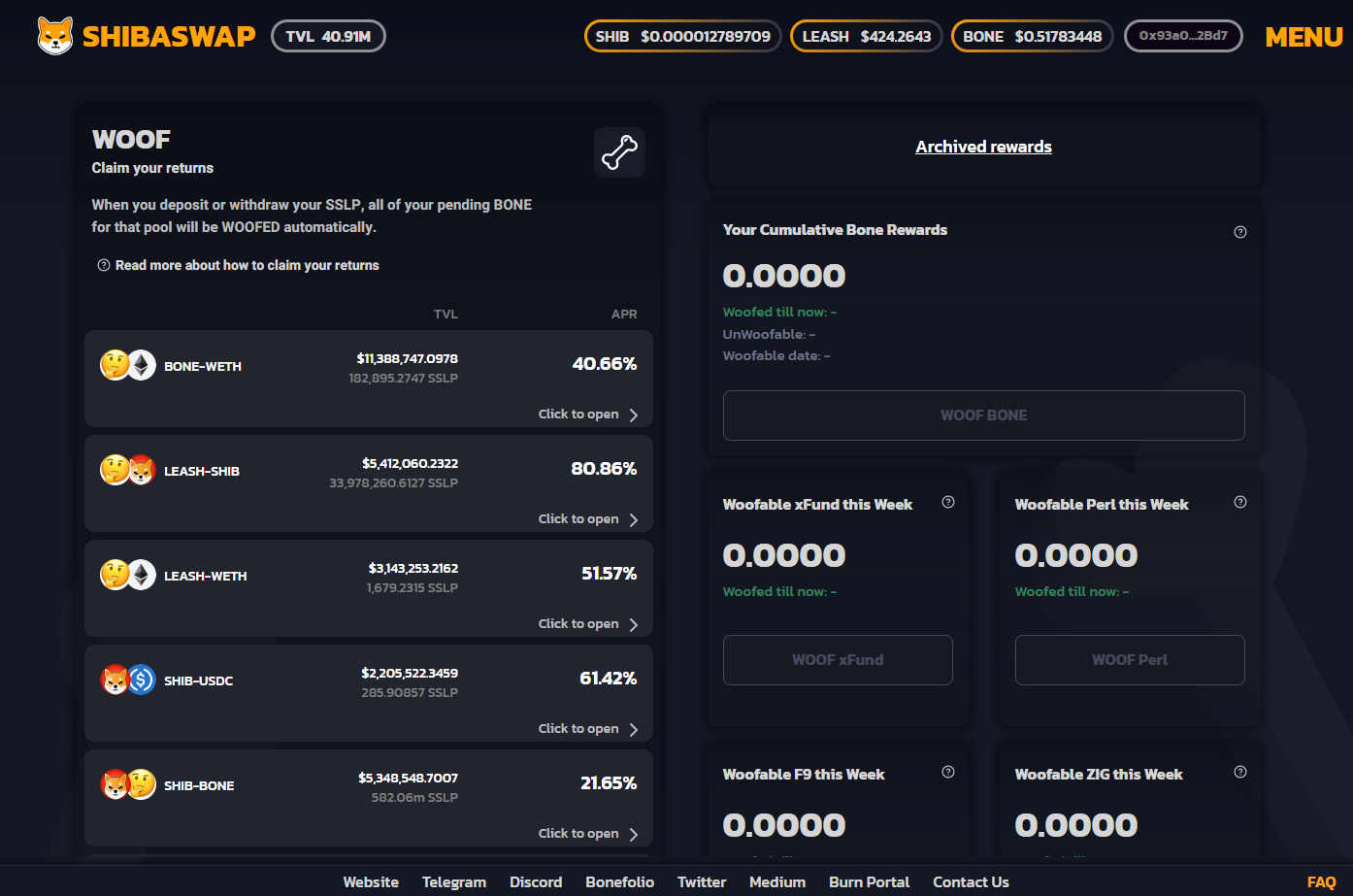The height and width of the screenshot is (896, 1353).
Task: Click help icon beside Woofable ZIG
Action: pyautogui.click(x=1240, y=772)
